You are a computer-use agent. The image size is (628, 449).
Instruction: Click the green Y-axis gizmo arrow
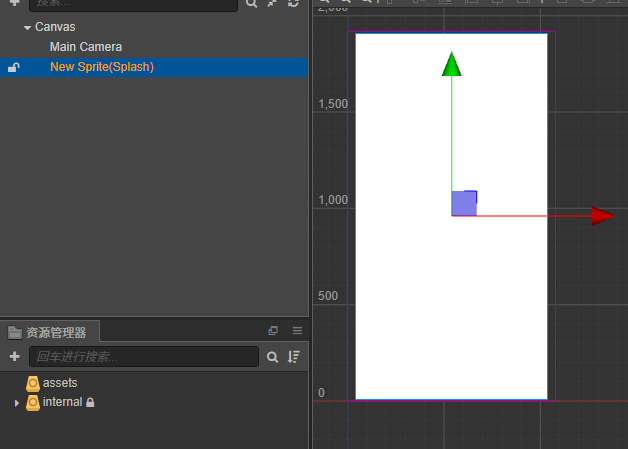[451, 64]
